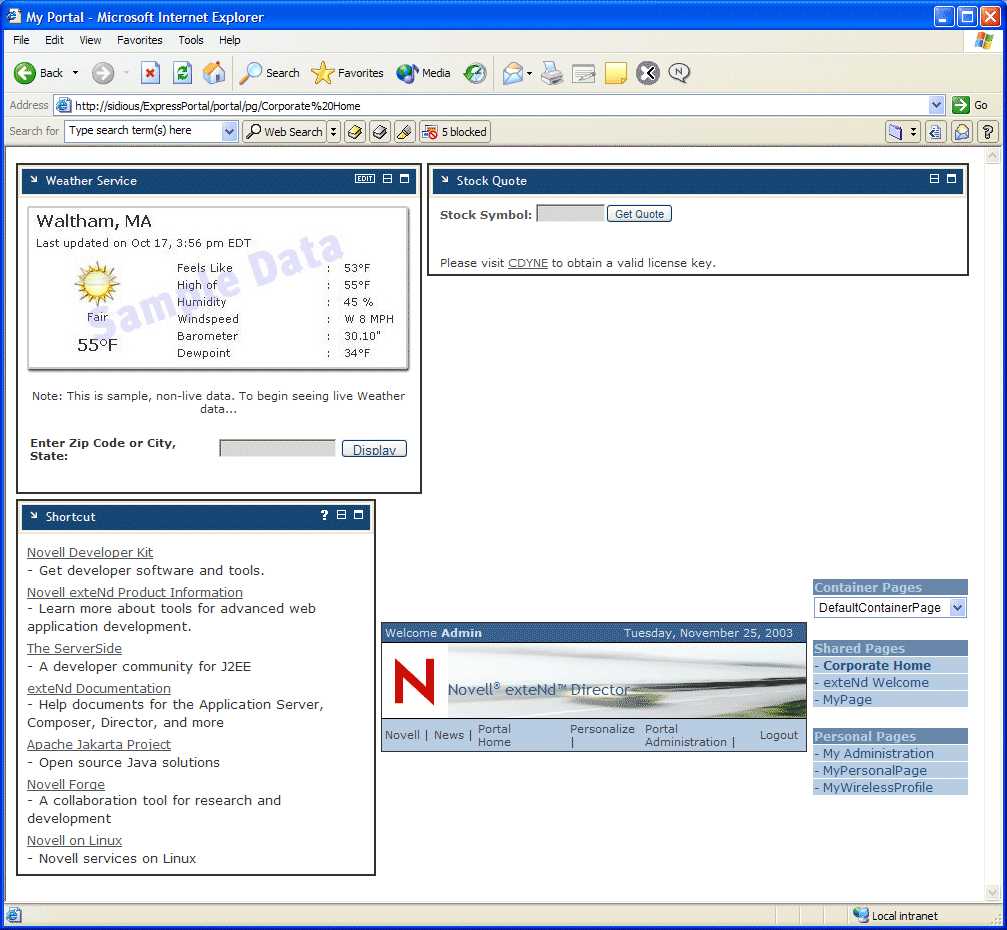Image resolution: width=1007 pixels, height=930 pixels.
Task: Maximize the Weather Service portlet
Action: [405, 179]
